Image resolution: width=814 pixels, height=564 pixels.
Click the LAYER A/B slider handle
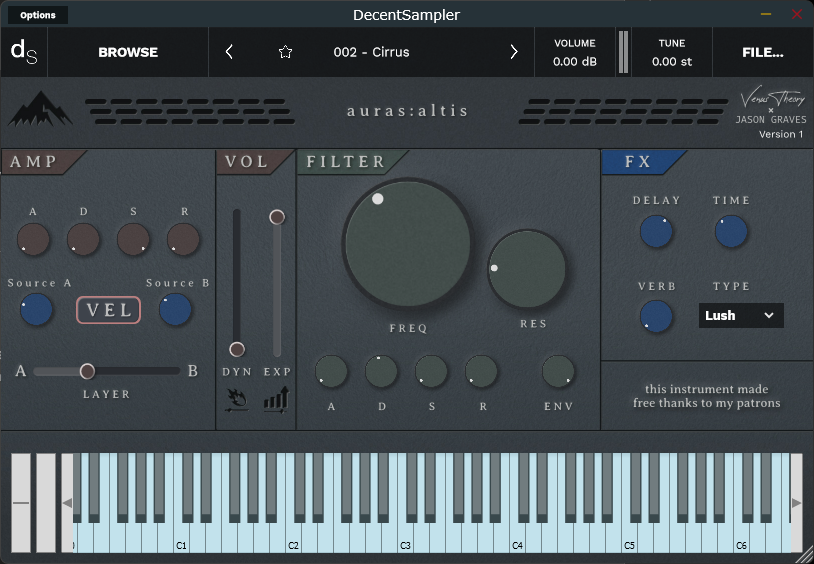[87, 371]
